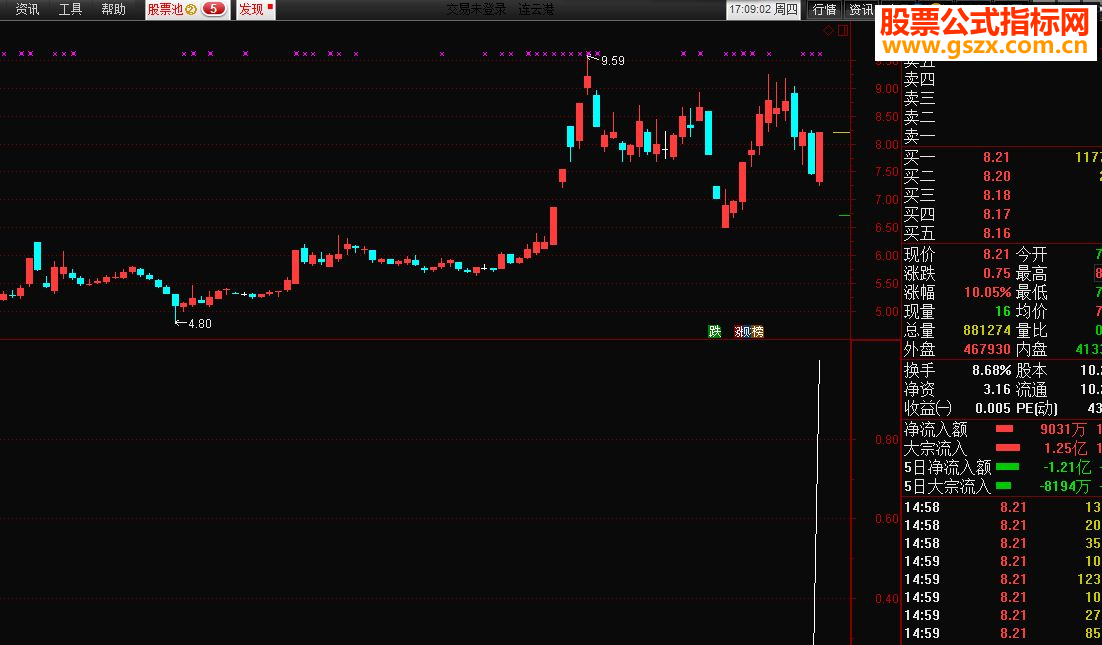Click the yellow price marker near axis

pos(841,132)
